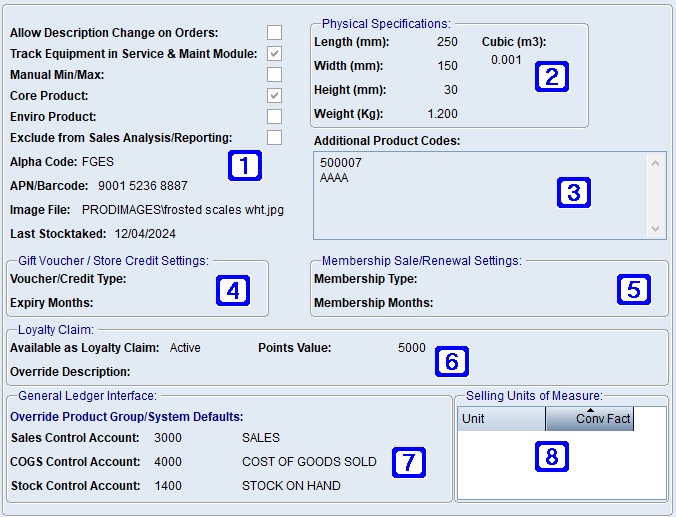Click the barcode value 9001 5236 8887
The height and width of the screenshot is (517, 676).
pos(143,186)
